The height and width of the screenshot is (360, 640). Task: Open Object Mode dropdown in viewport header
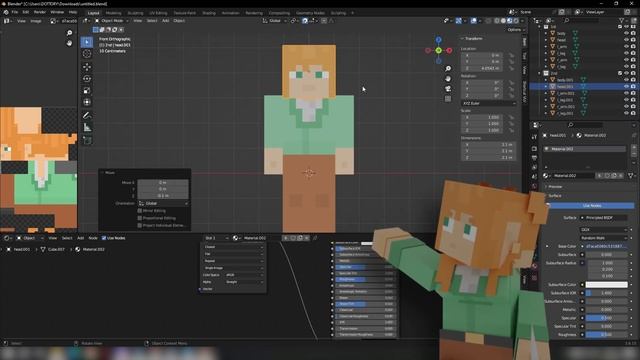pos(112,21)
